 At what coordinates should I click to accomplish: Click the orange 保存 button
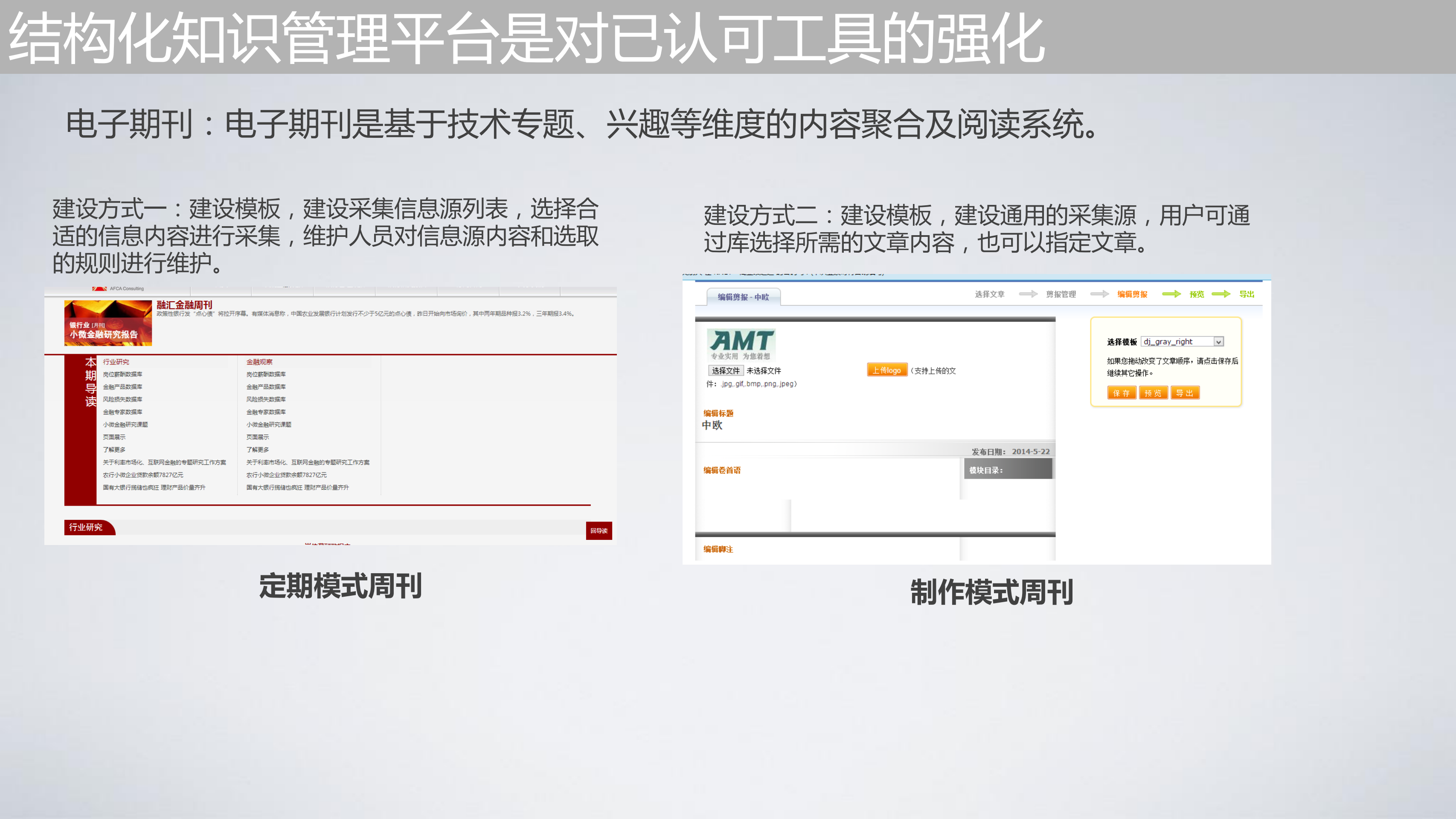pos(1122,393)
